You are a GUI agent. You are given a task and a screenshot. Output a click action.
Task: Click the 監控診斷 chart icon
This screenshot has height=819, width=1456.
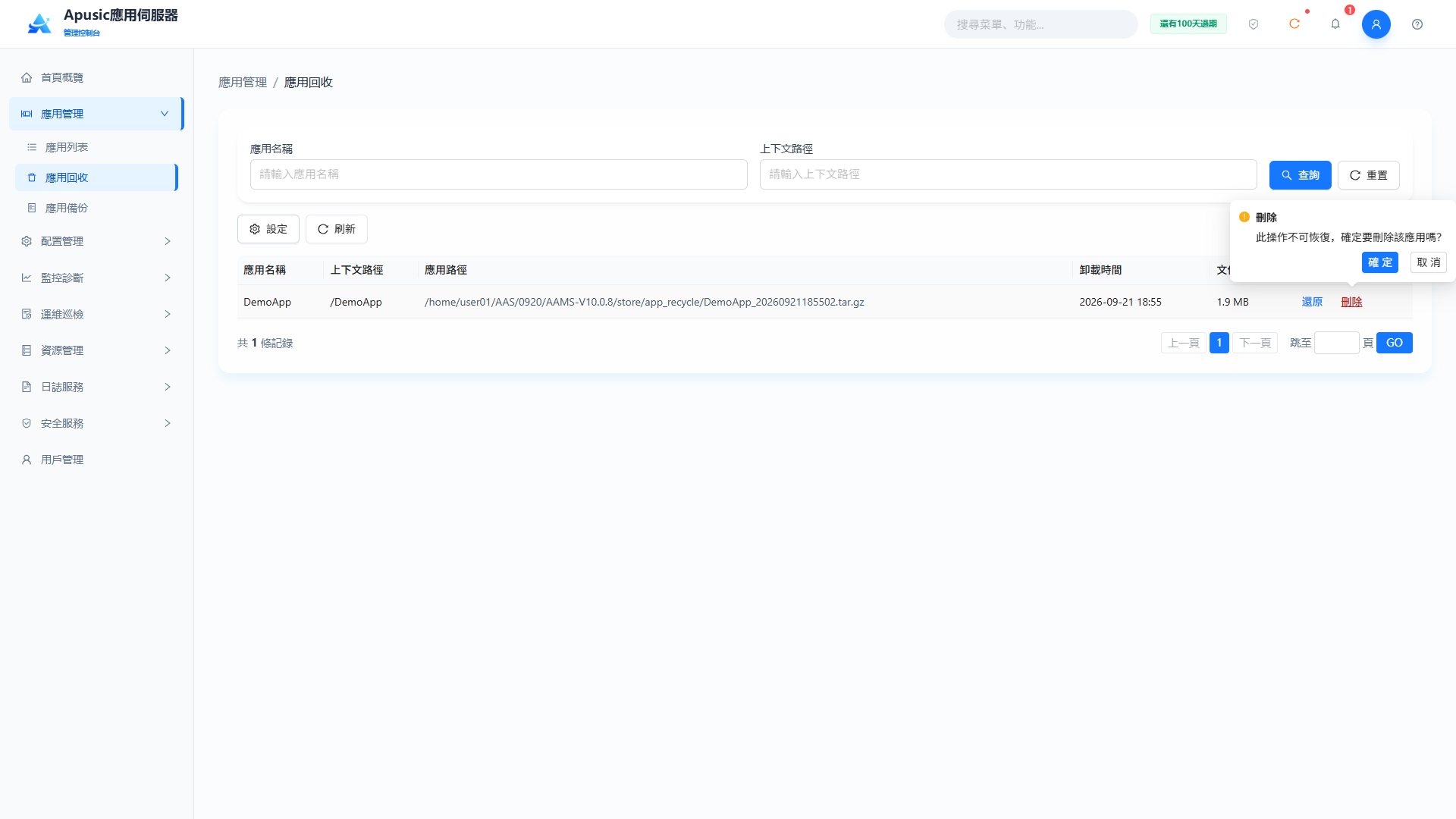27,278
